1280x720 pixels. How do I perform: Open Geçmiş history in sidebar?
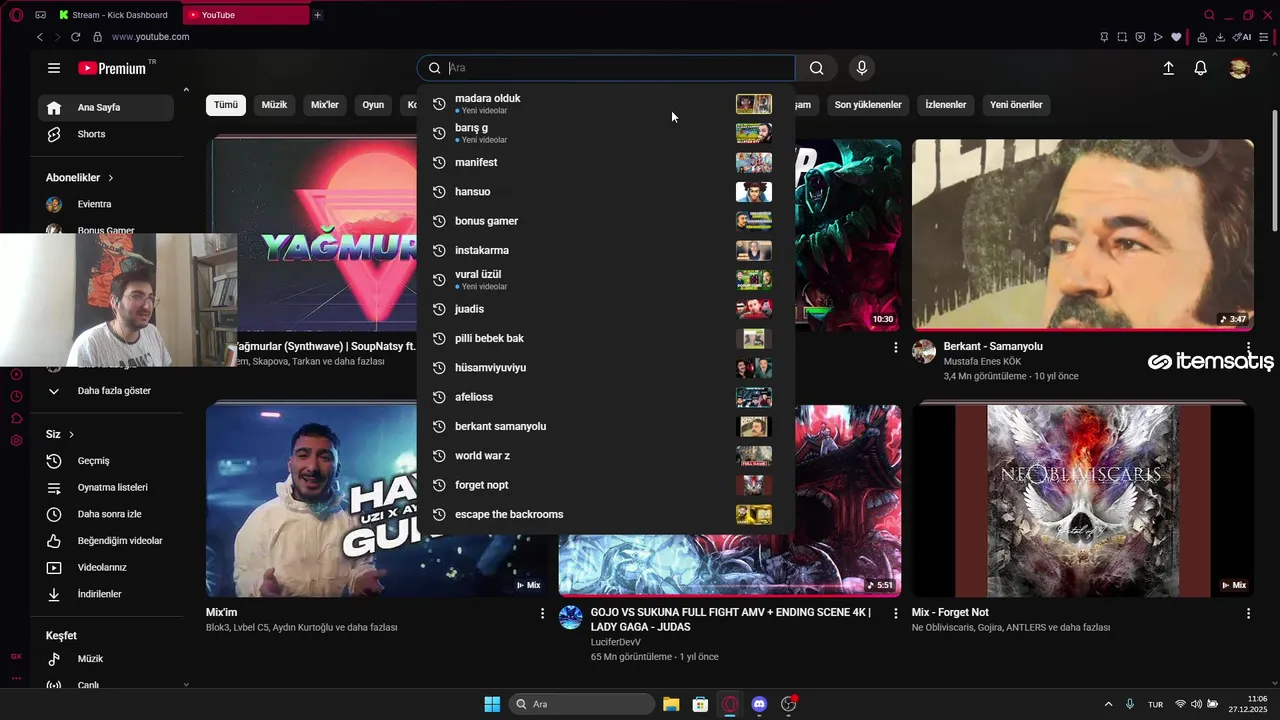[106, 461]
